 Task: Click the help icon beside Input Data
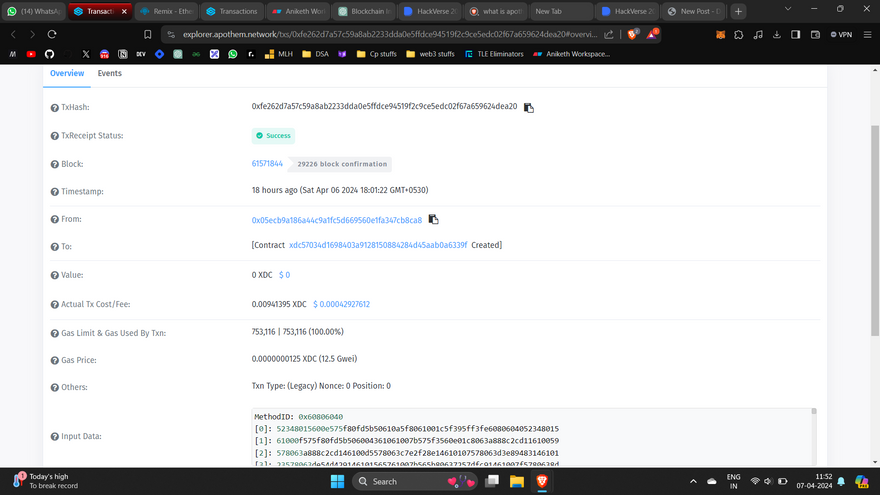pyautogui.click(x=54, y=437)
